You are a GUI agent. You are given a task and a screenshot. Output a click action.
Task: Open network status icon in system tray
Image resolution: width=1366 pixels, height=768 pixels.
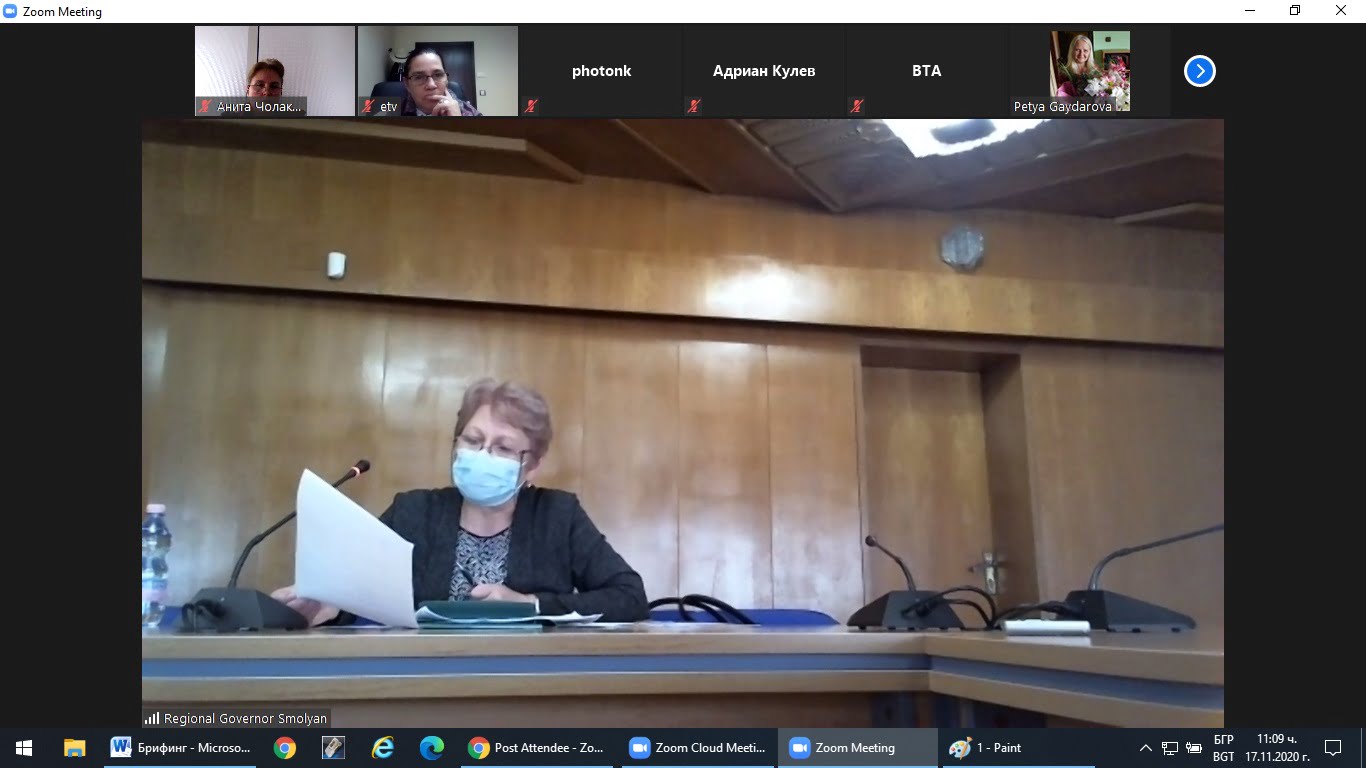1170,748
